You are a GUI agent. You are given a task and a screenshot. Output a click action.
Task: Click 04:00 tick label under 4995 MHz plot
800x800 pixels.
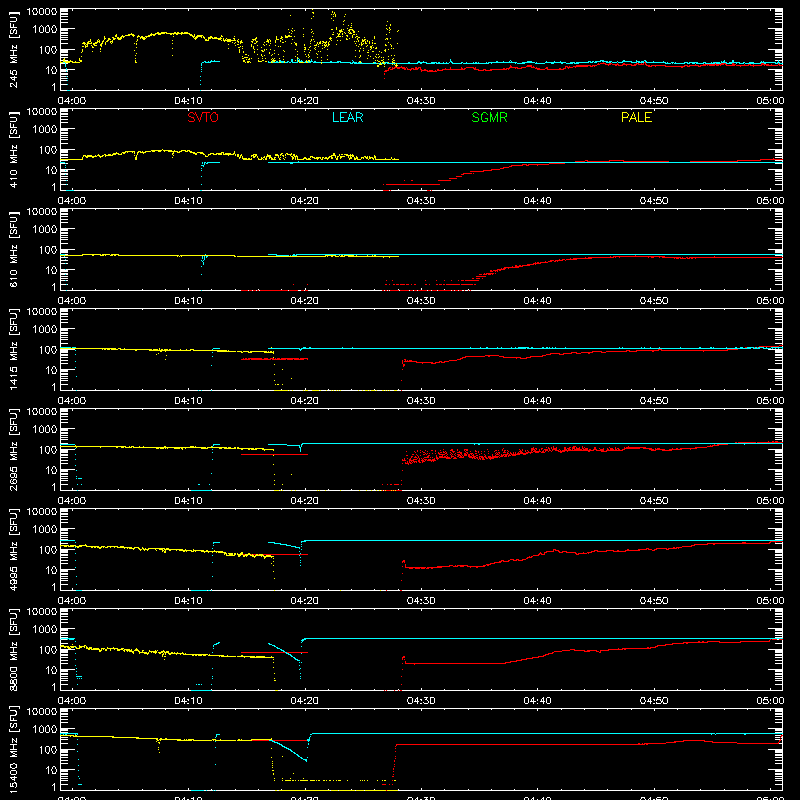click(72, 601)
